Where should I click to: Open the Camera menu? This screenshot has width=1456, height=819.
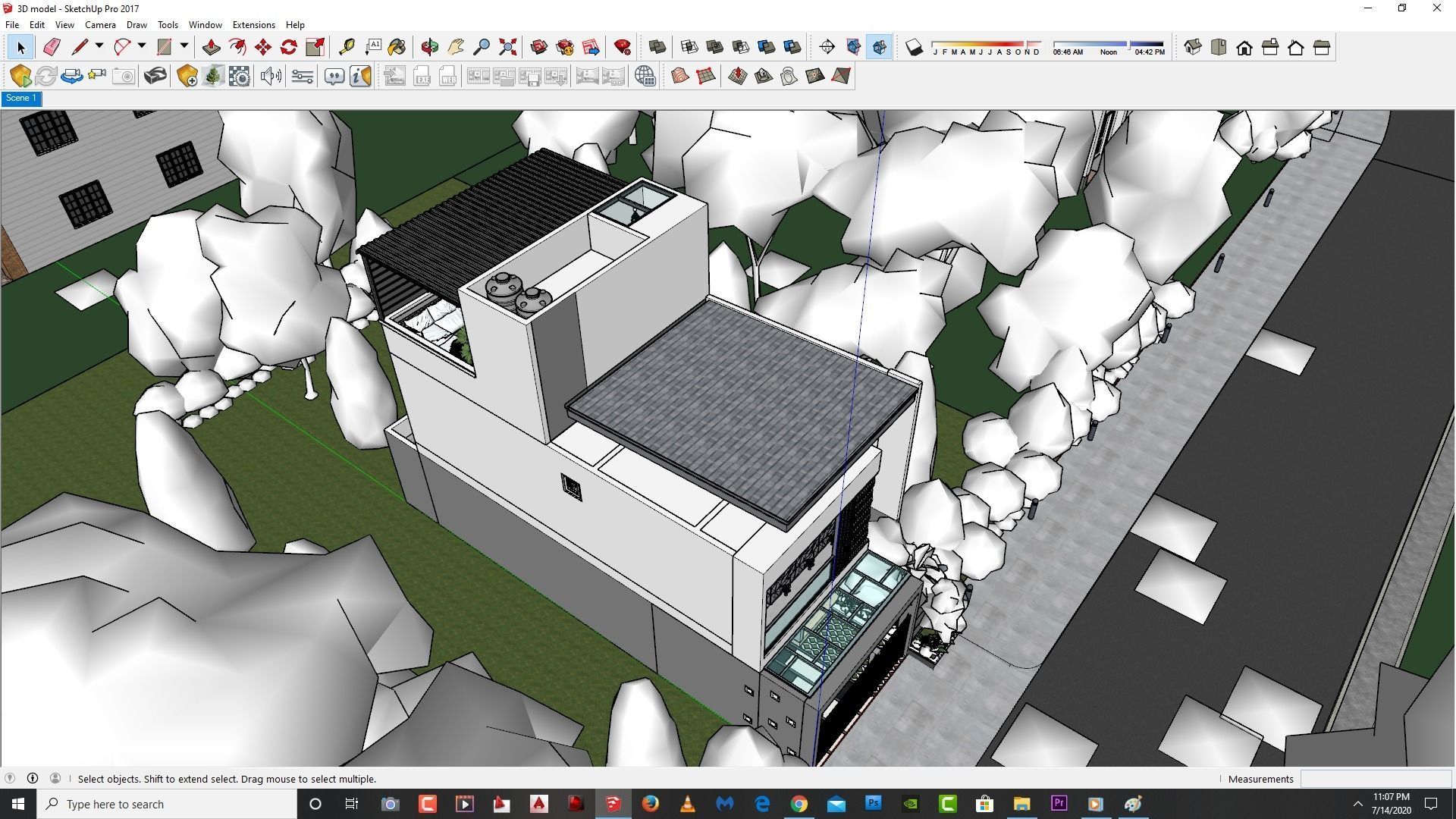[x=100, y=25]
